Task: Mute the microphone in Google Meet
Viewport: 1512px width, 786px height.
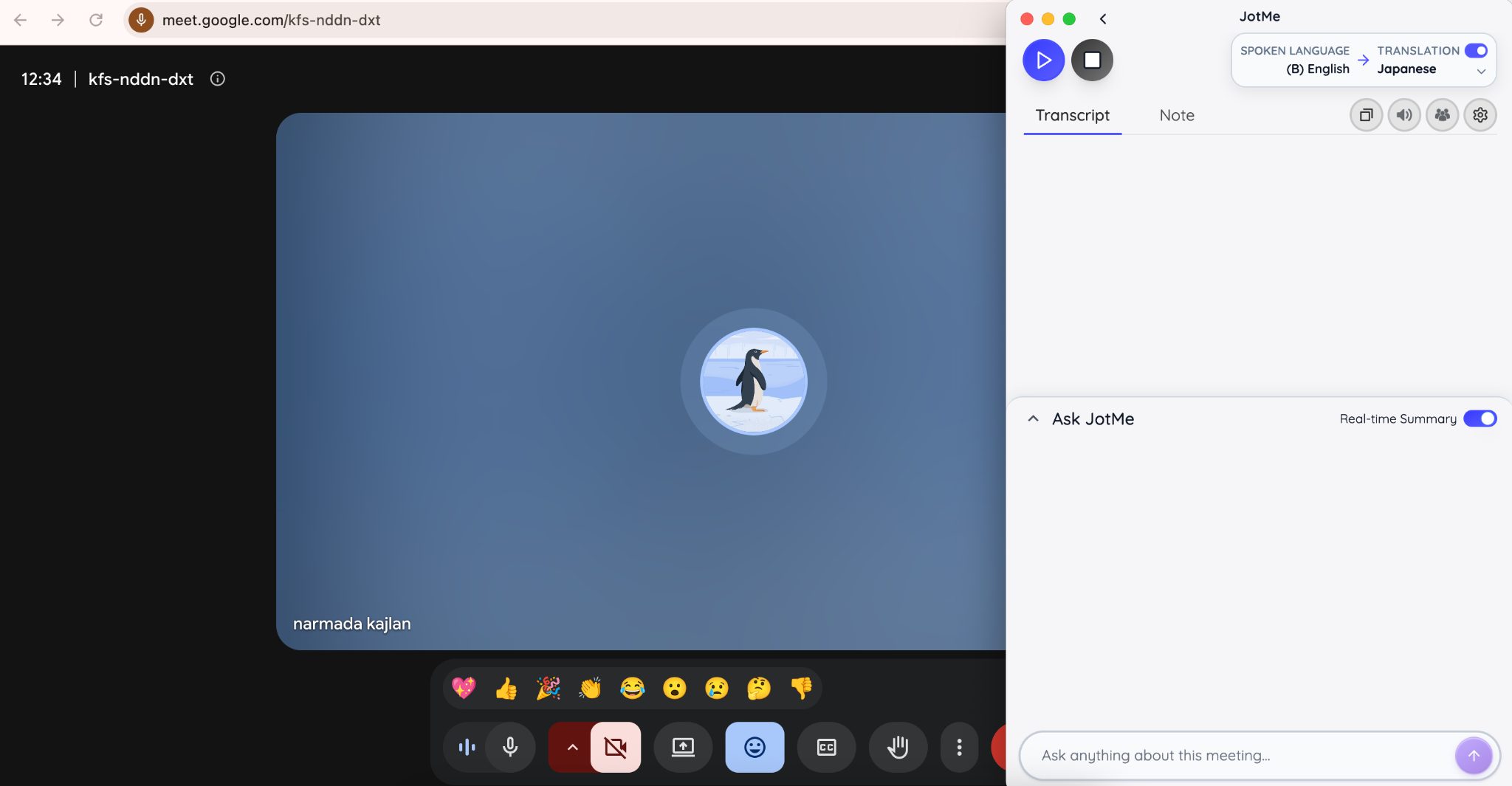Action: point(510,748)
